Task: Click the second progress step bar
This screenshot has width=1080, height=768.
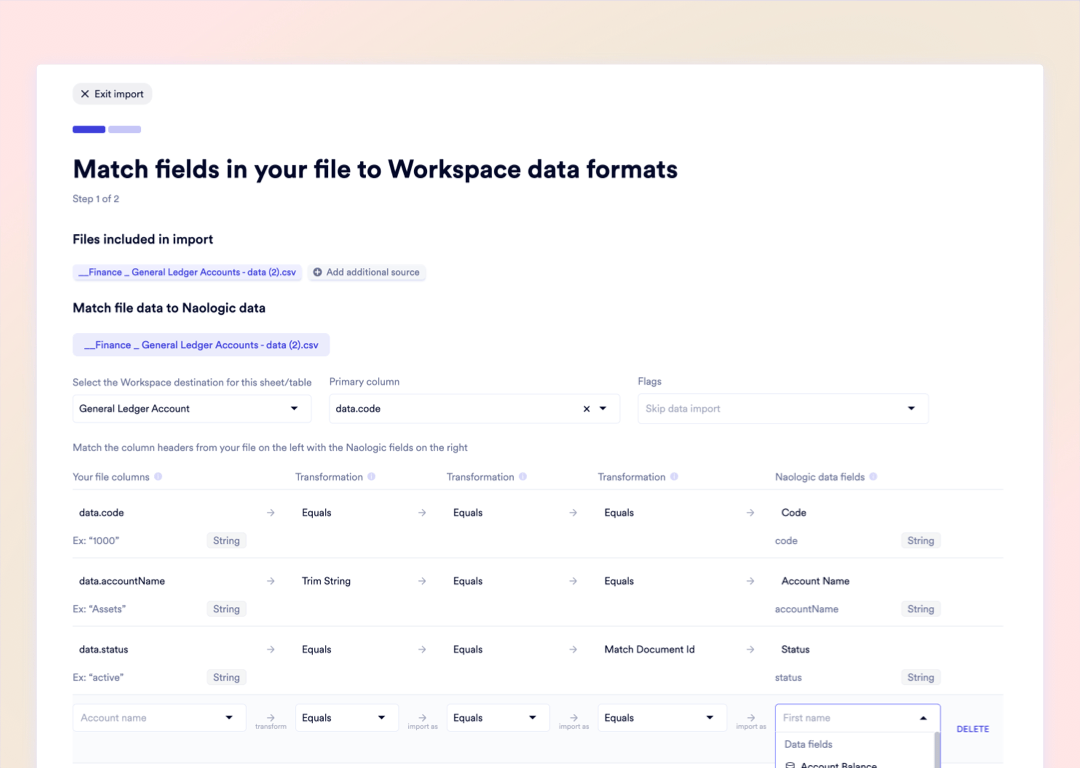Action: (x=124, y=129)
